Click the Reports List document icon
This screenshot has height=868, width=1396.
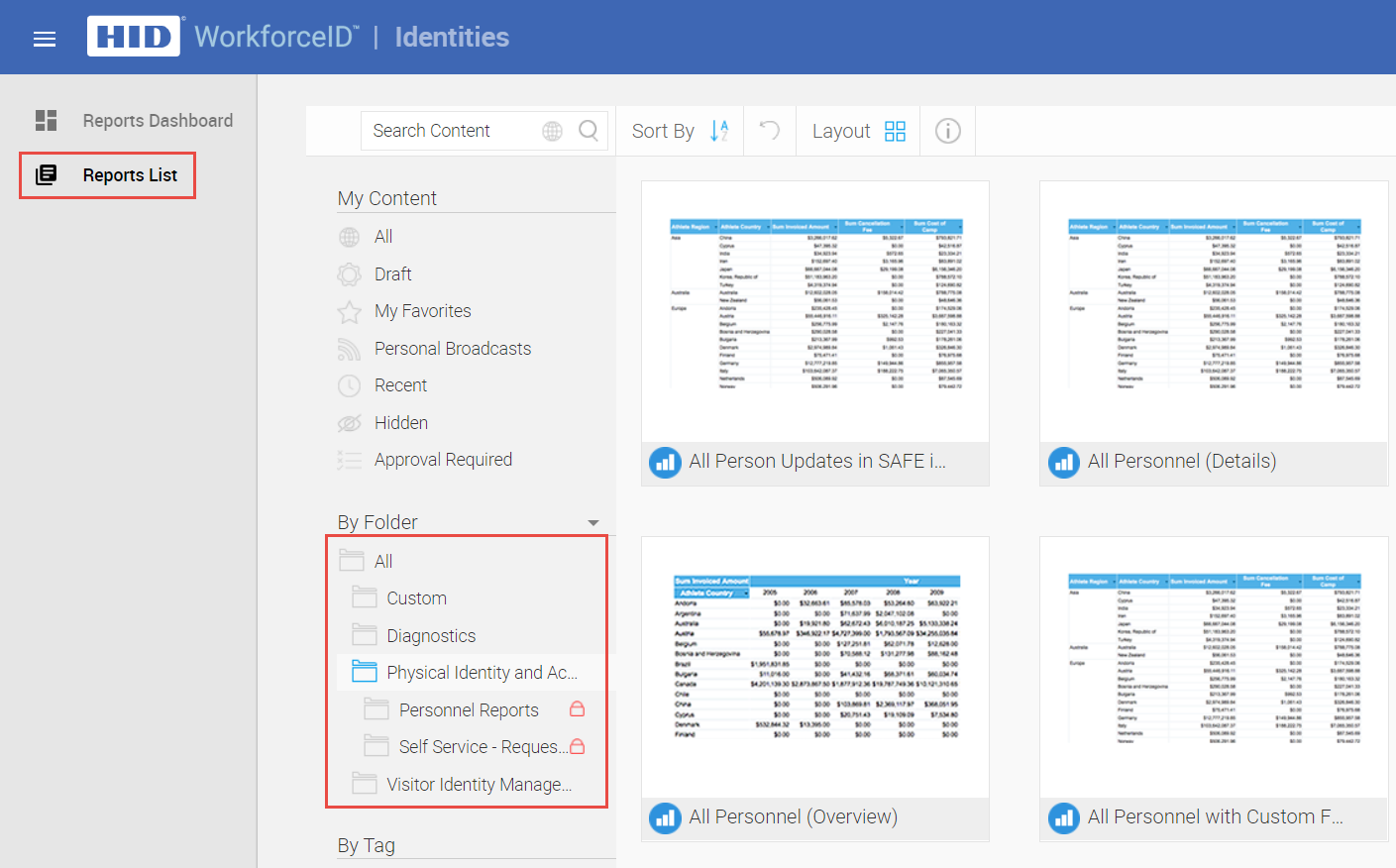[x=47, y=175]
